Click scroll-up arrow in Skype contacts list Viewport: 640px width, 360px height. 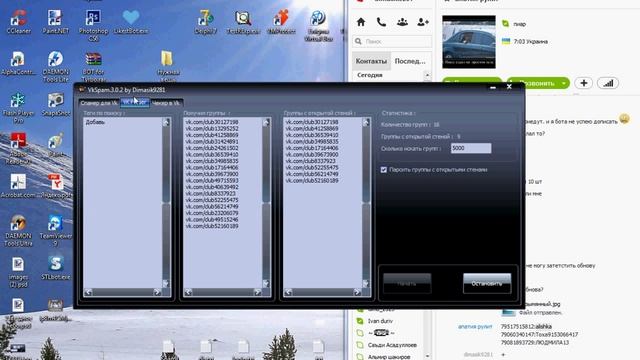click(x=427, y=75)
